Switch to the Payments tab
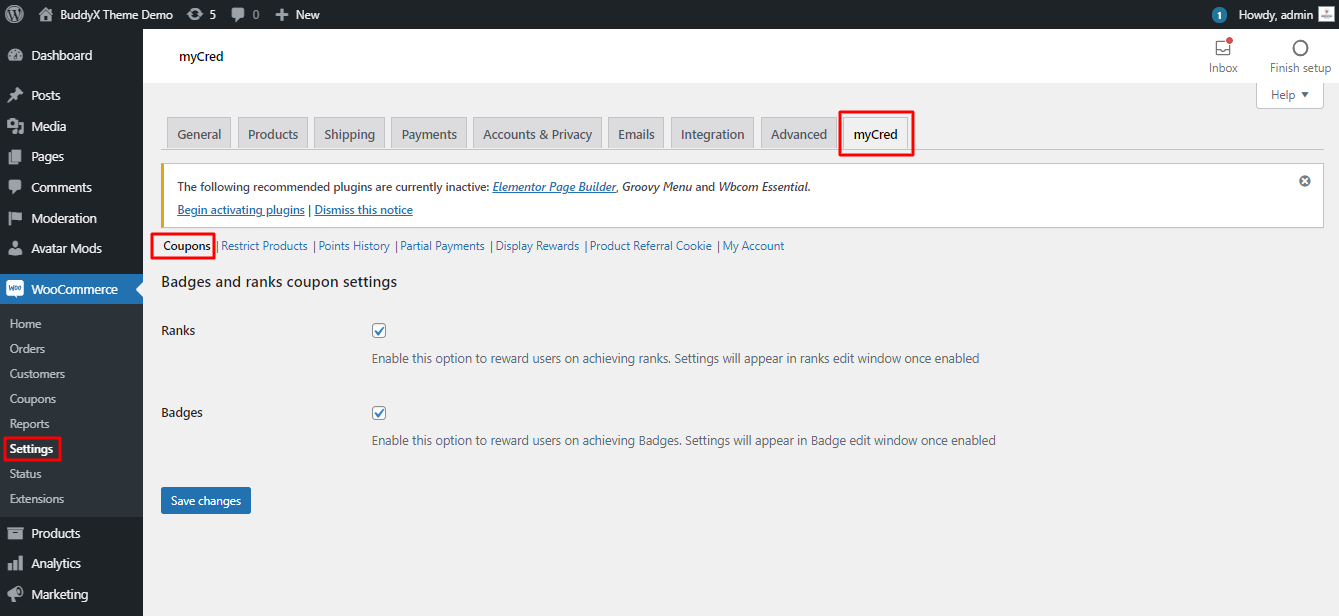This screenshot has width=1339, height=616. click(429, 134)
